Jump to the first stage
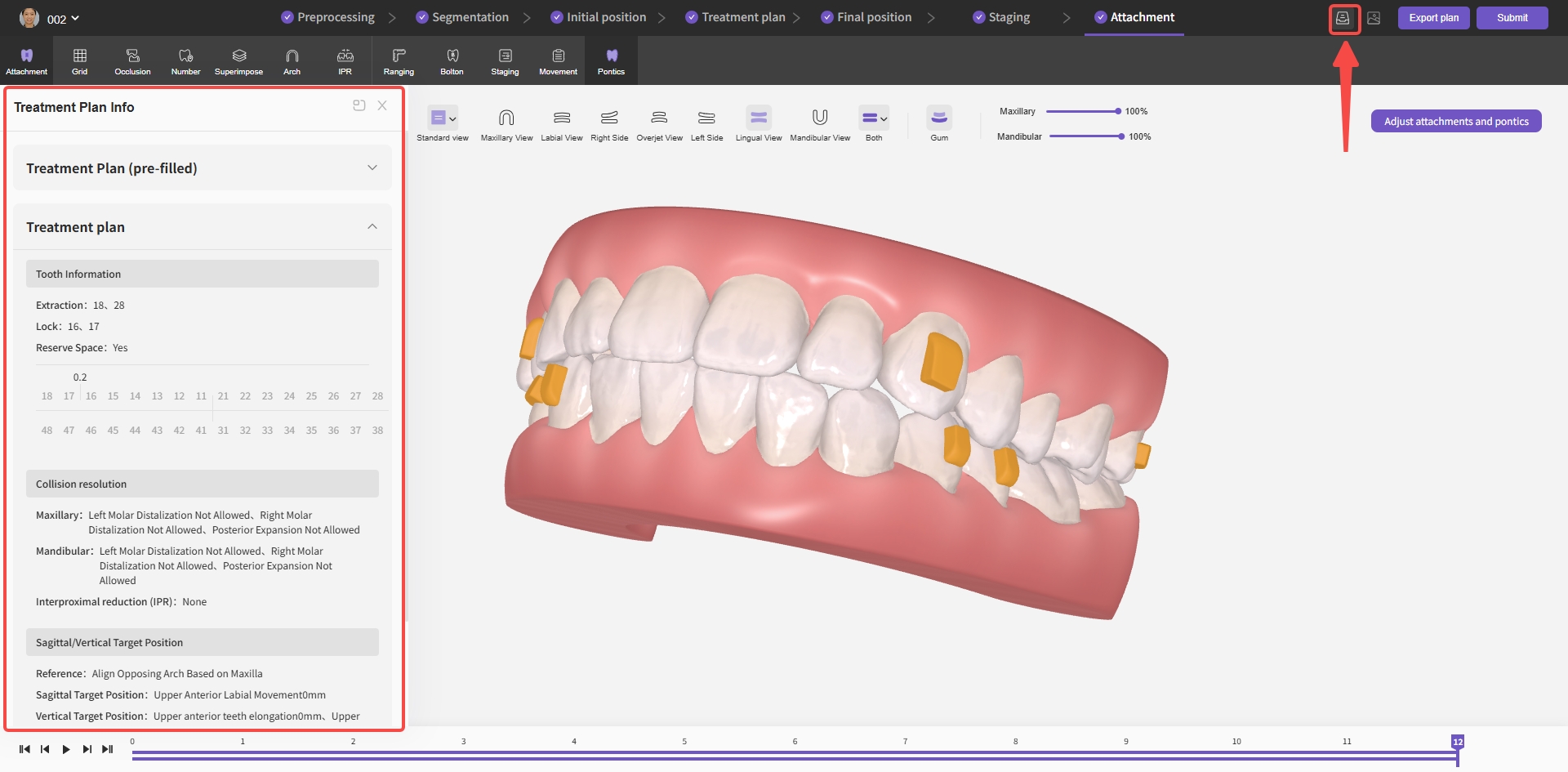The height and width of the screenshot is (772, 1568). pyautogui.click(x=24, y=749)
